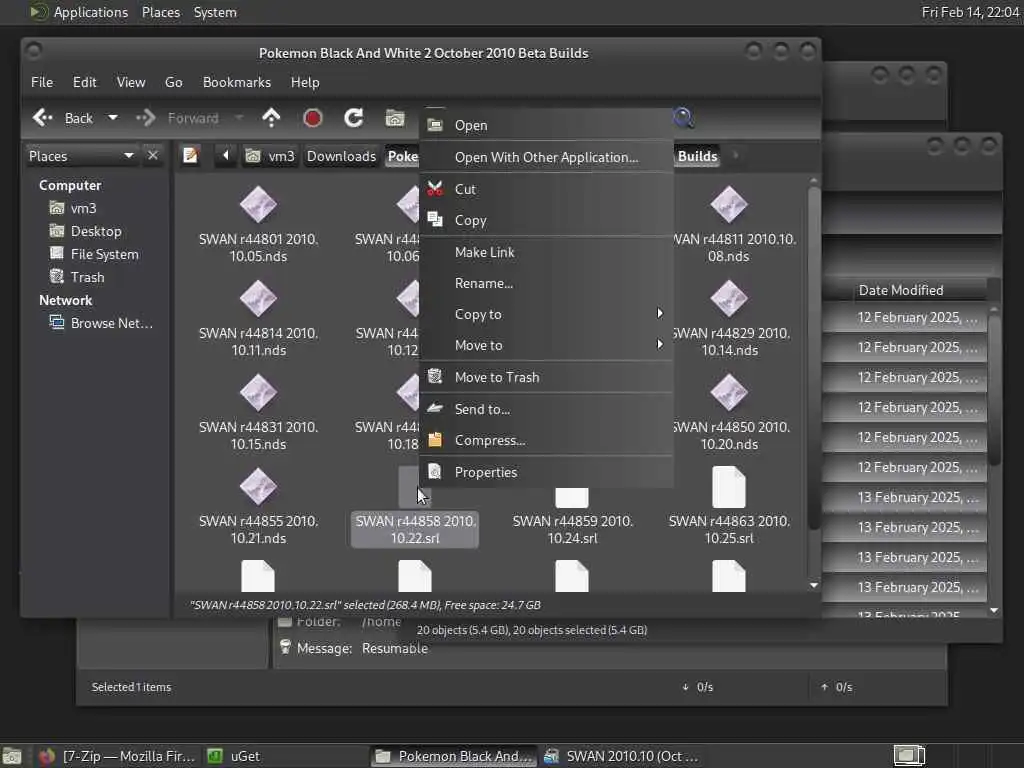Image resolution: width=1024 pixels, height=768 pixels.
Task: Click the show desktop icon in taskbar
Action: tap(12, 756)
